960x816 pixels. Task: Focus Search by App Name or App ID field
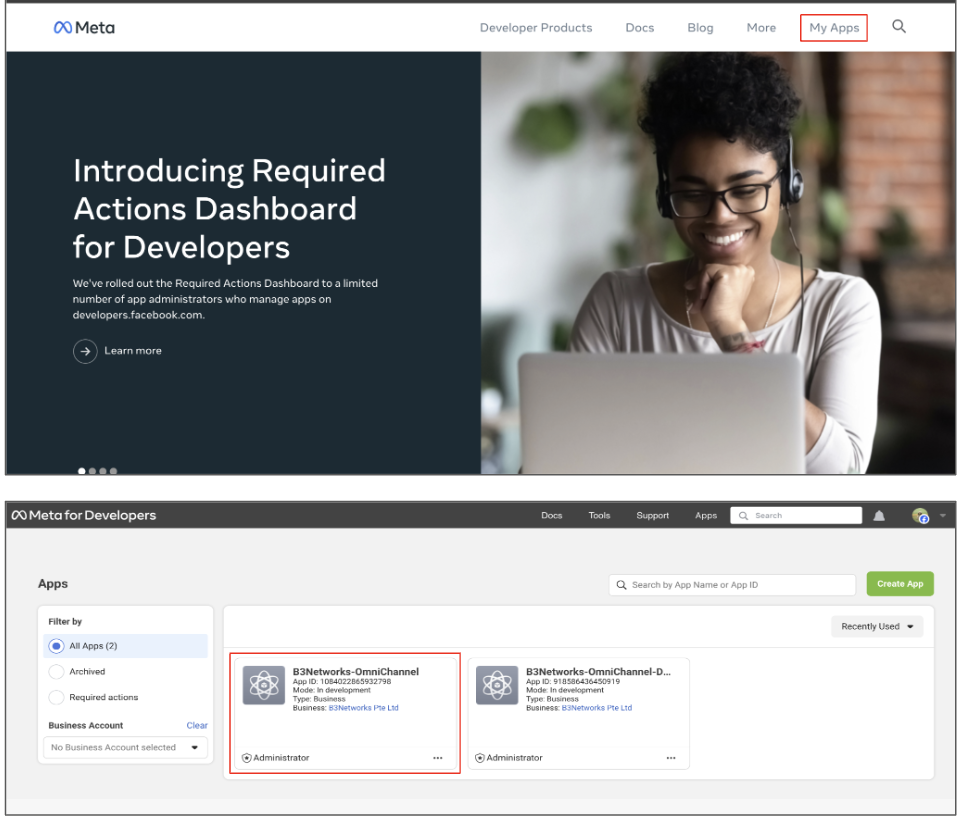[732, 585]
